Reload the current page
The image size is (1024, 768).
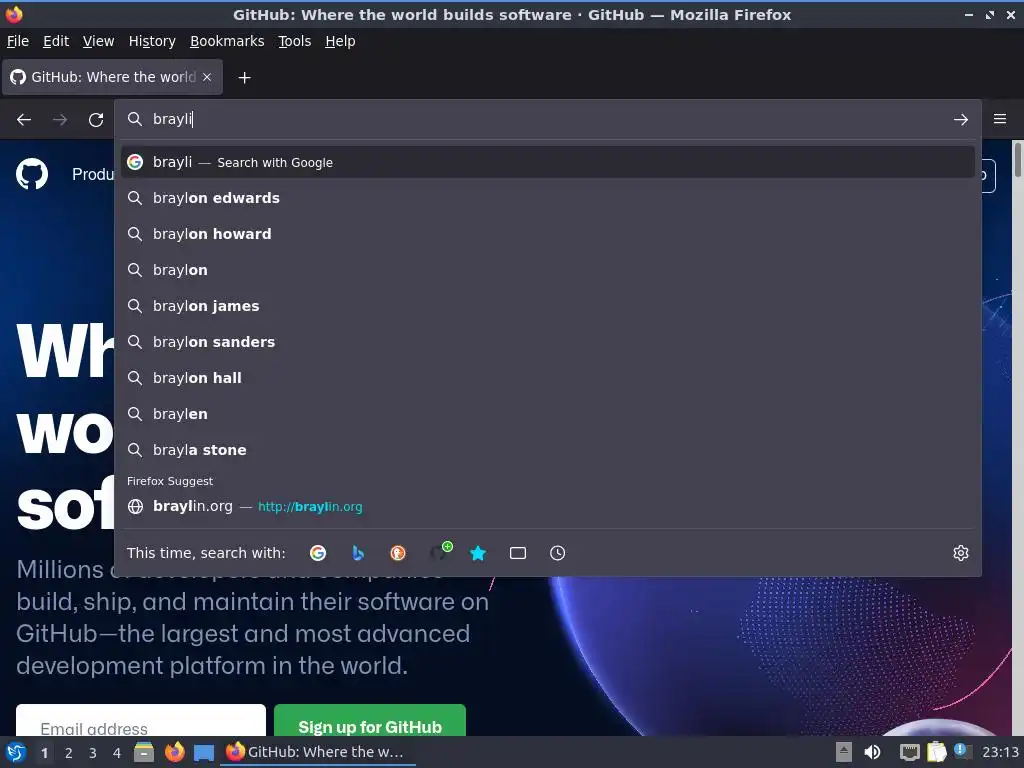pos(96,120)
